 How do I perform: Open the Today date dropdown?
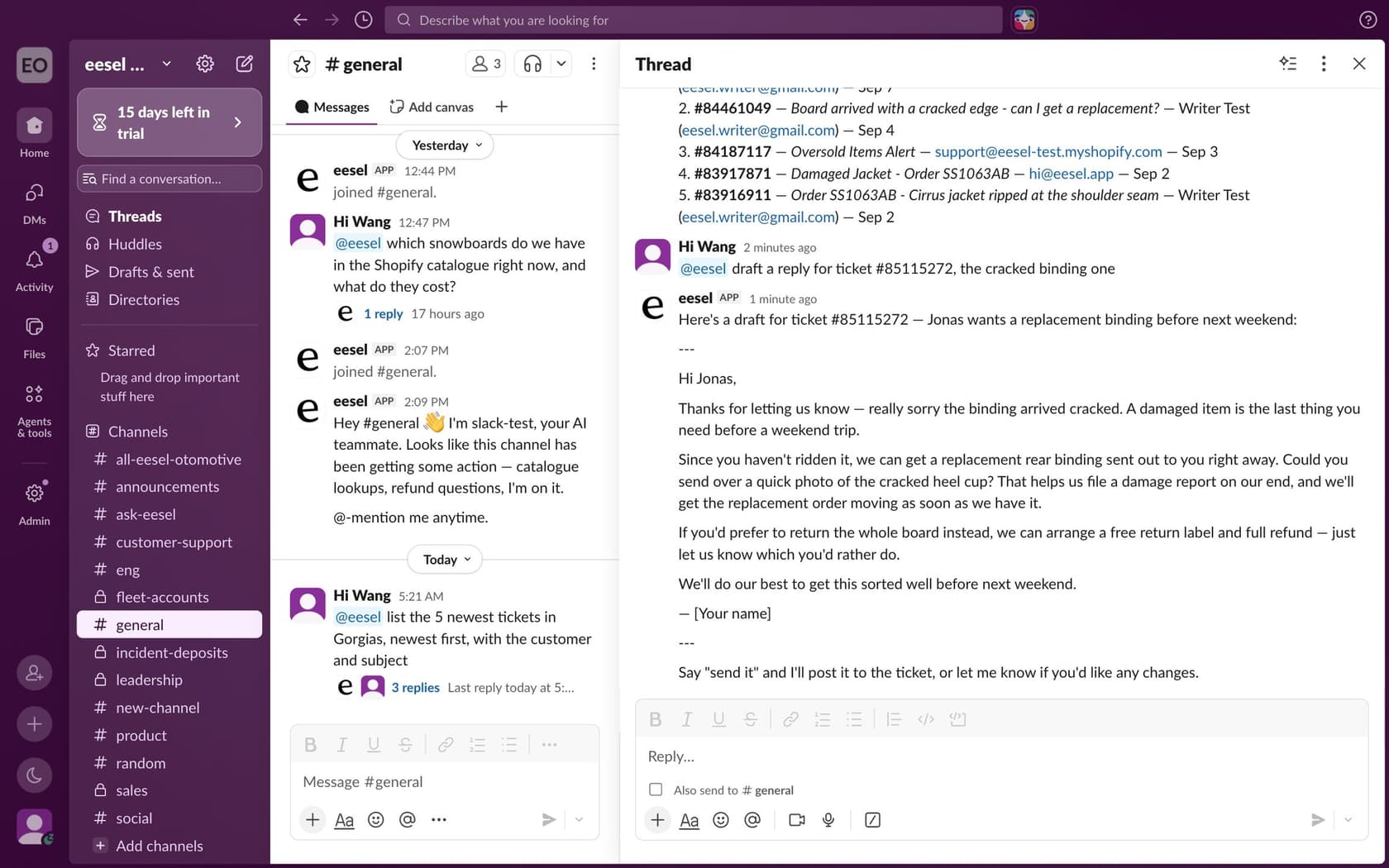[x=445, y=560]
